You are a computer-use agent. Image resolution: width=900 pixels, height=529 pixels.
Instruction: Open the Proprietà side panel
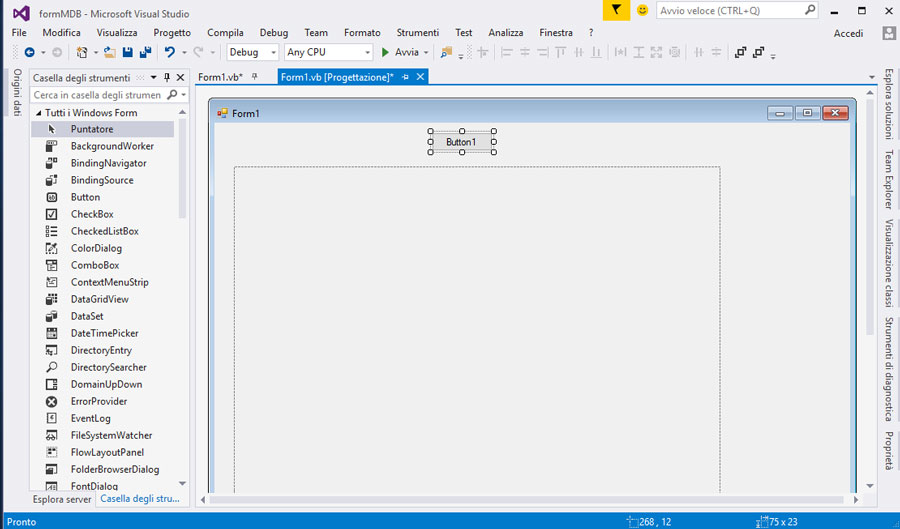click(x=889, y=451)
